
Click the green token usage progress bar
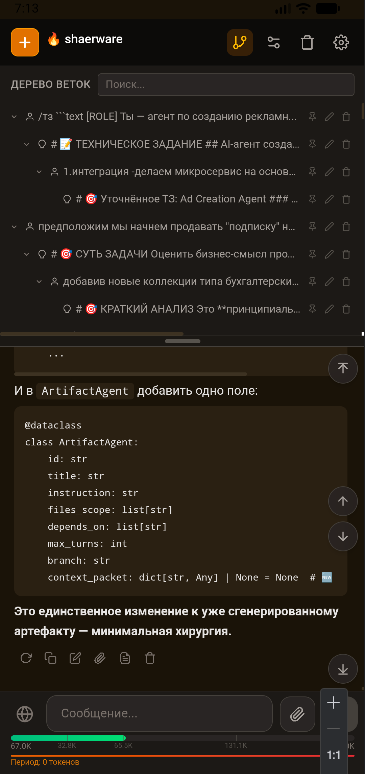pyautogui.click(x=68, y=738)
